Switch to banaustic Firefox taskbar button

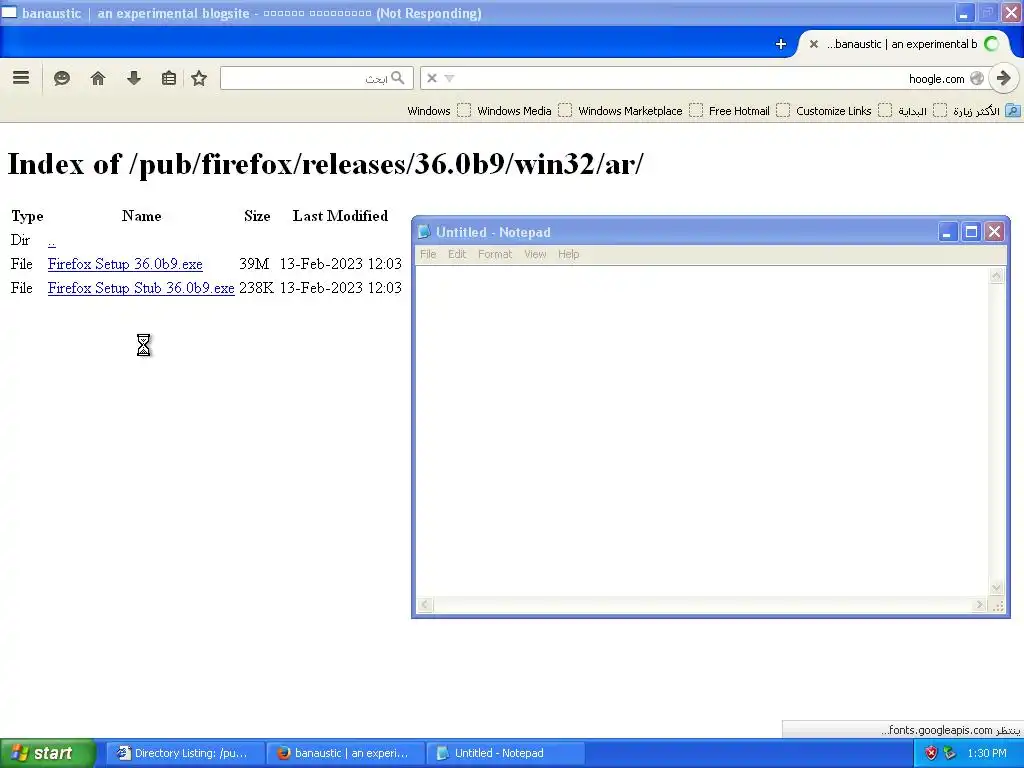point(346,753)
